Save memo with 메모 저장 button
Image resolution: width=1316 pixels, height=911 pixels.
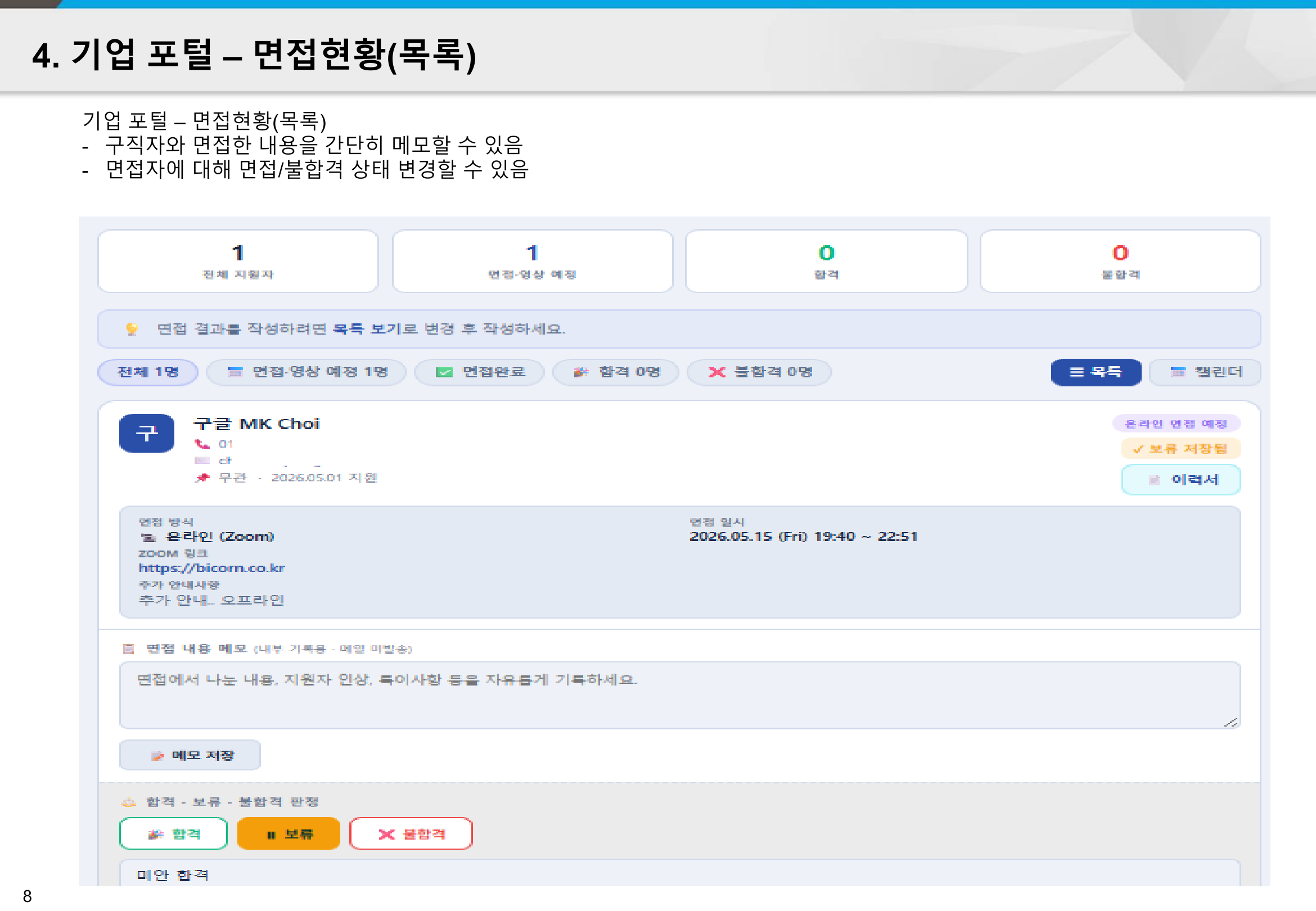[190, 755]
